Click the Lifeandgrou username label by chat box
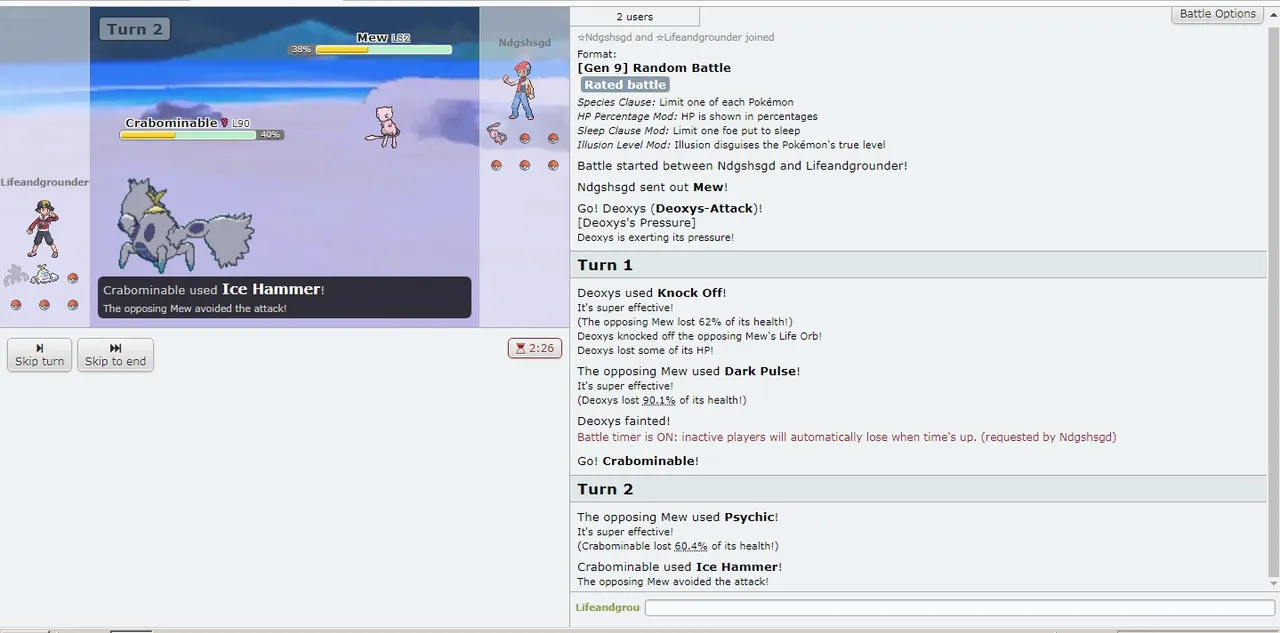Viewport: 1280px width, 633px height. pyautogui.click(x=607, y=607)
